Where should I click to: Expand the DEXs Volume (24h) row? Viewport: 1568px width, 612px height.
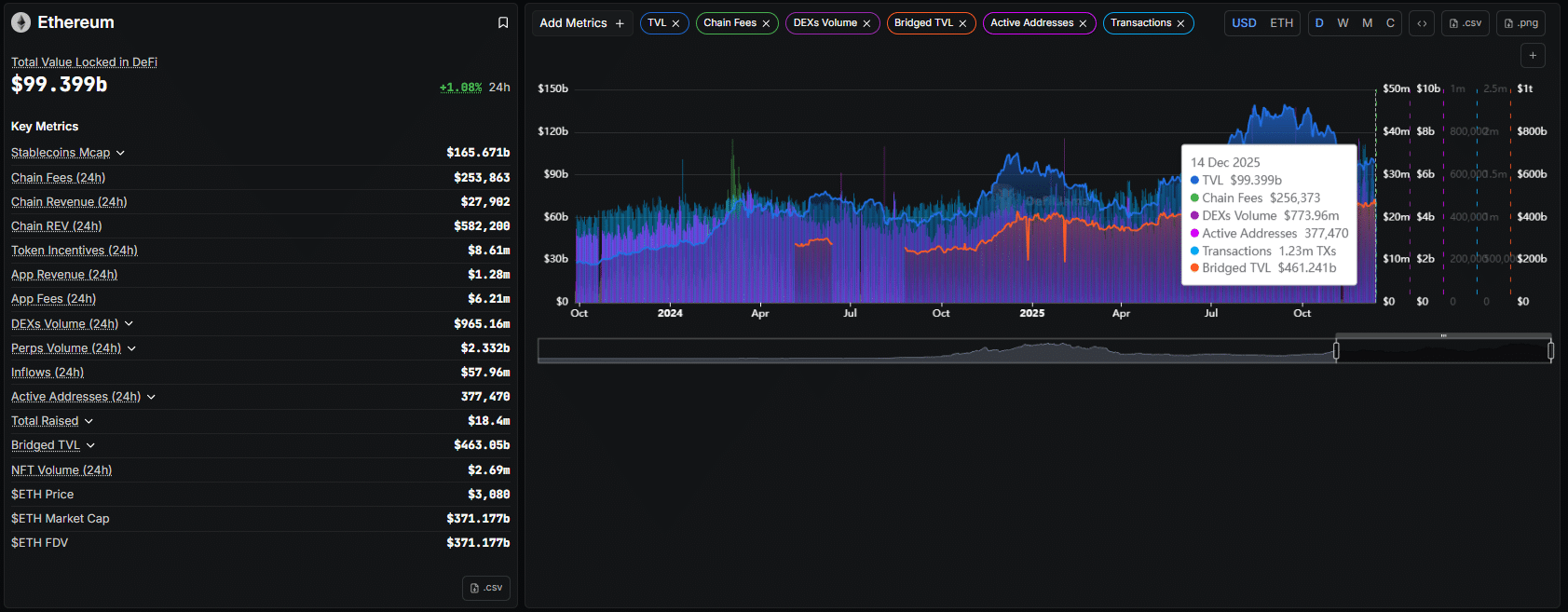pos(129,323)
